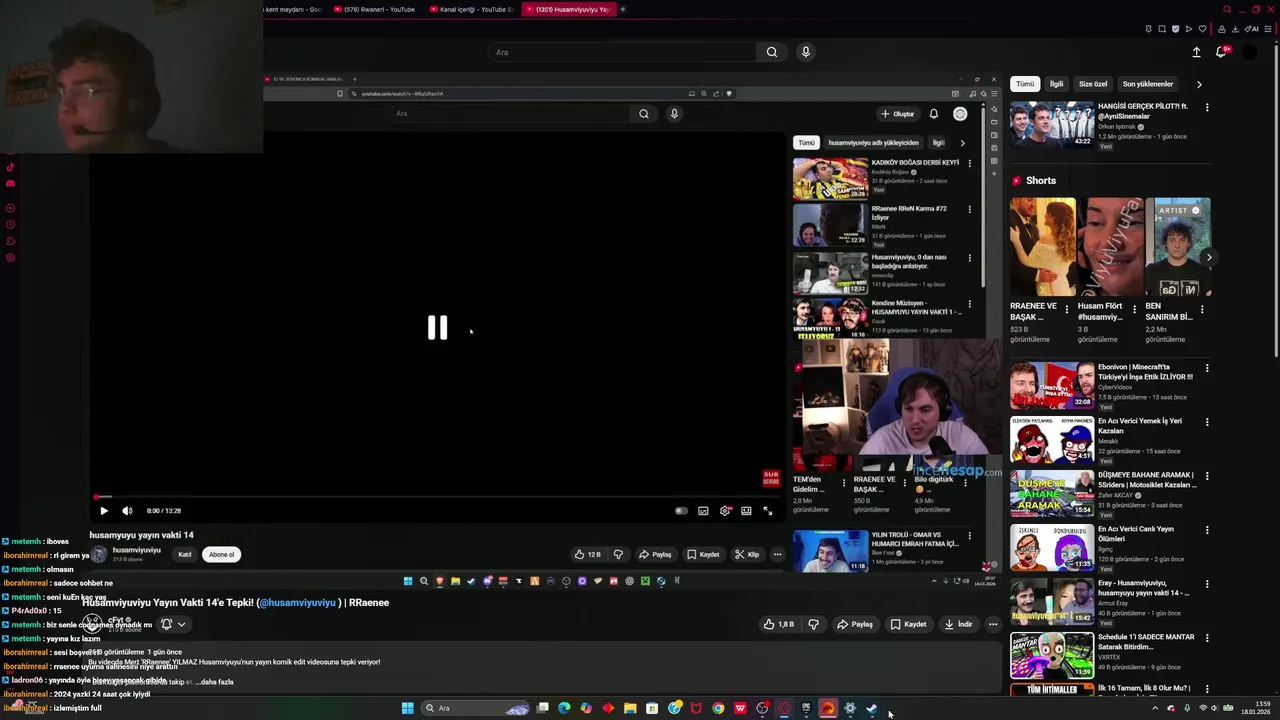The width and height of the screenshot is (1280, 720).
Task: Open the @husamviyuviyu channel link in title
Action: pos(298,603)
